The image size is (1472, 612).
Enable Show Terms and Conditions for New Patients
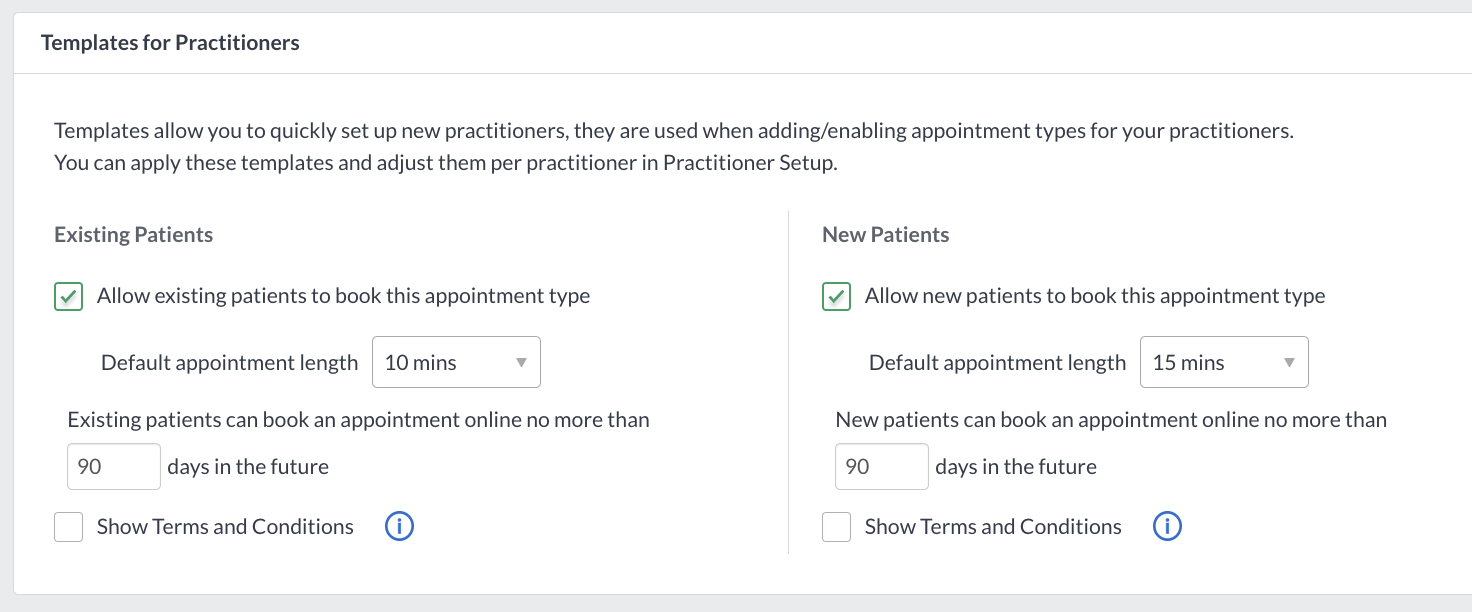836,527
